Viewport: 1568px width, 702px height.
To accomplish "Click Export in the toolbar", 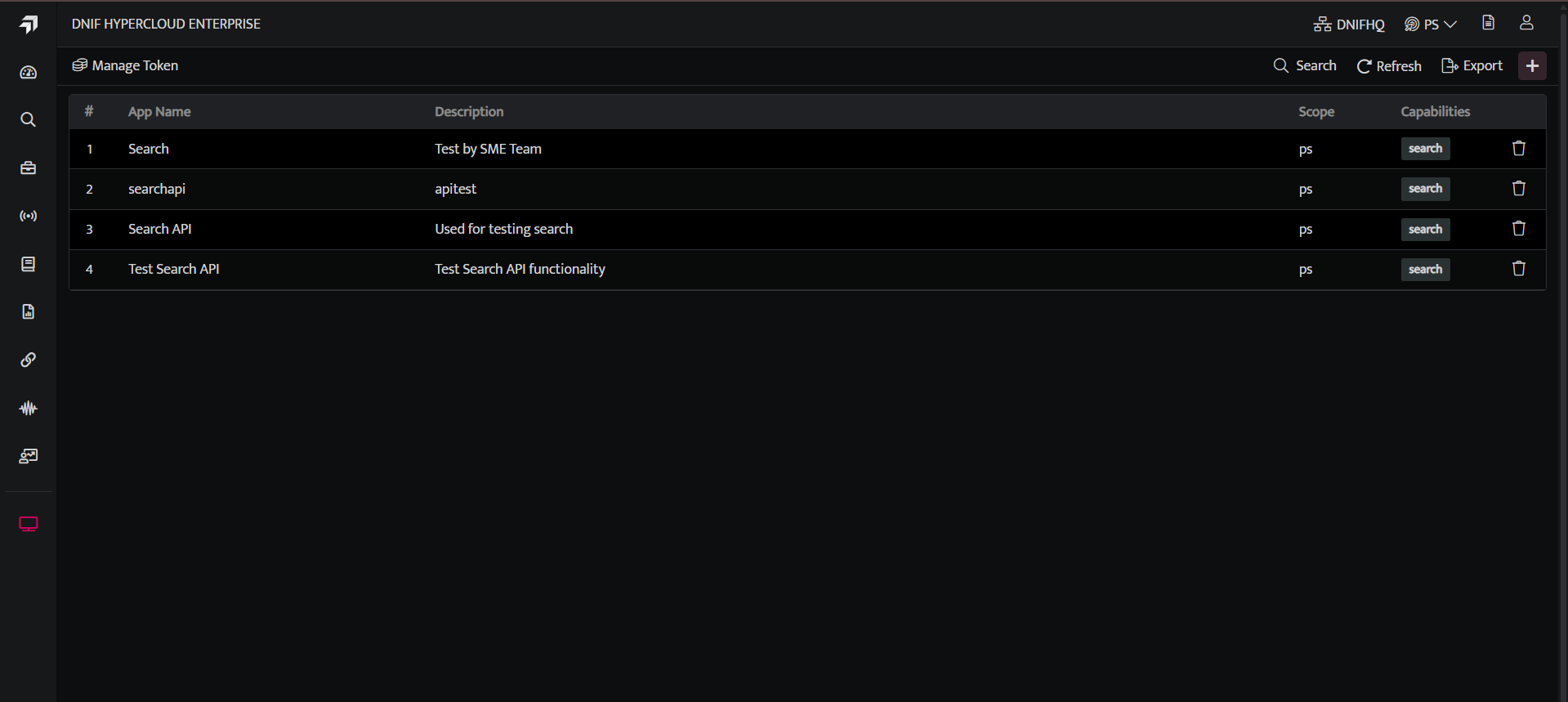I will click(x=1472, y=66).
